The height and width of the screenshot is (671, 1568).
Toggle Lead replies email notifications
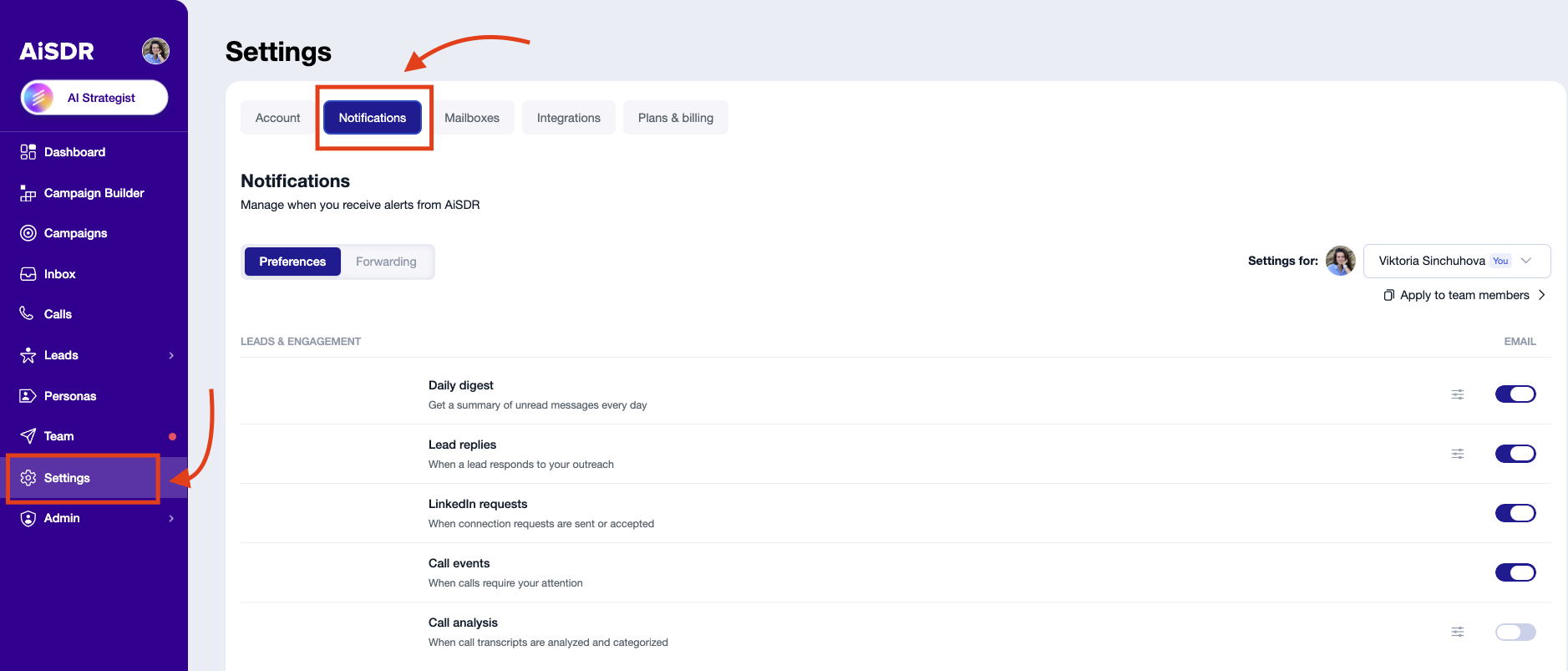(1515, 454)
